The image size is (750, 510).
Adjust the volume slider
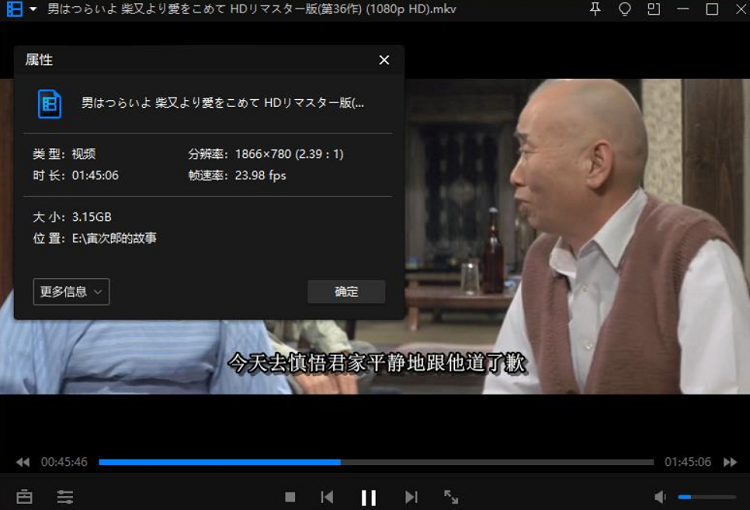pyautogui.click(x=706, y=497)
